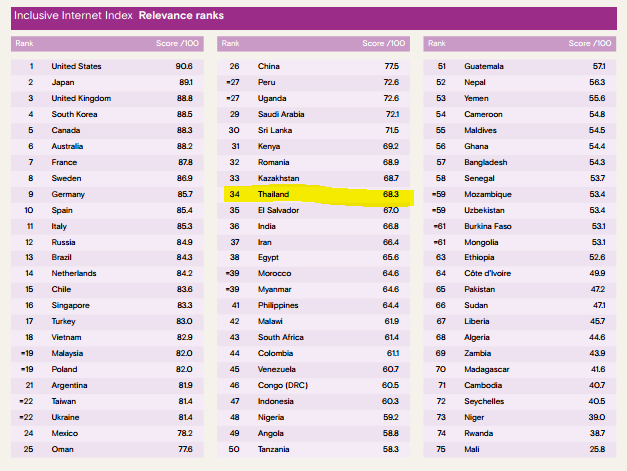Select Myanmar in the ranking
The width and height of the screenshot is (627, 471).
(x=275, y=289)
